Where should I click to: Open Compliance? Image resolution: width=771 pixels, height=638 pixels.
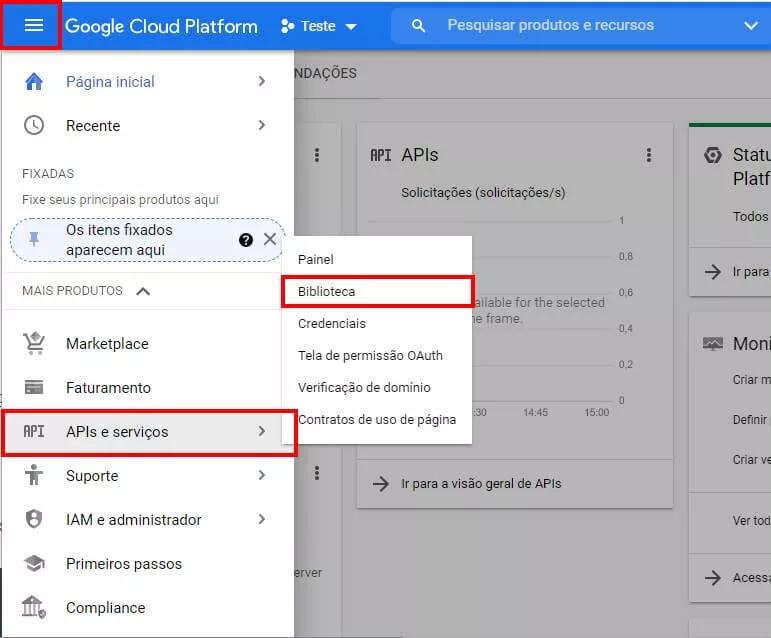pos(106,608)
